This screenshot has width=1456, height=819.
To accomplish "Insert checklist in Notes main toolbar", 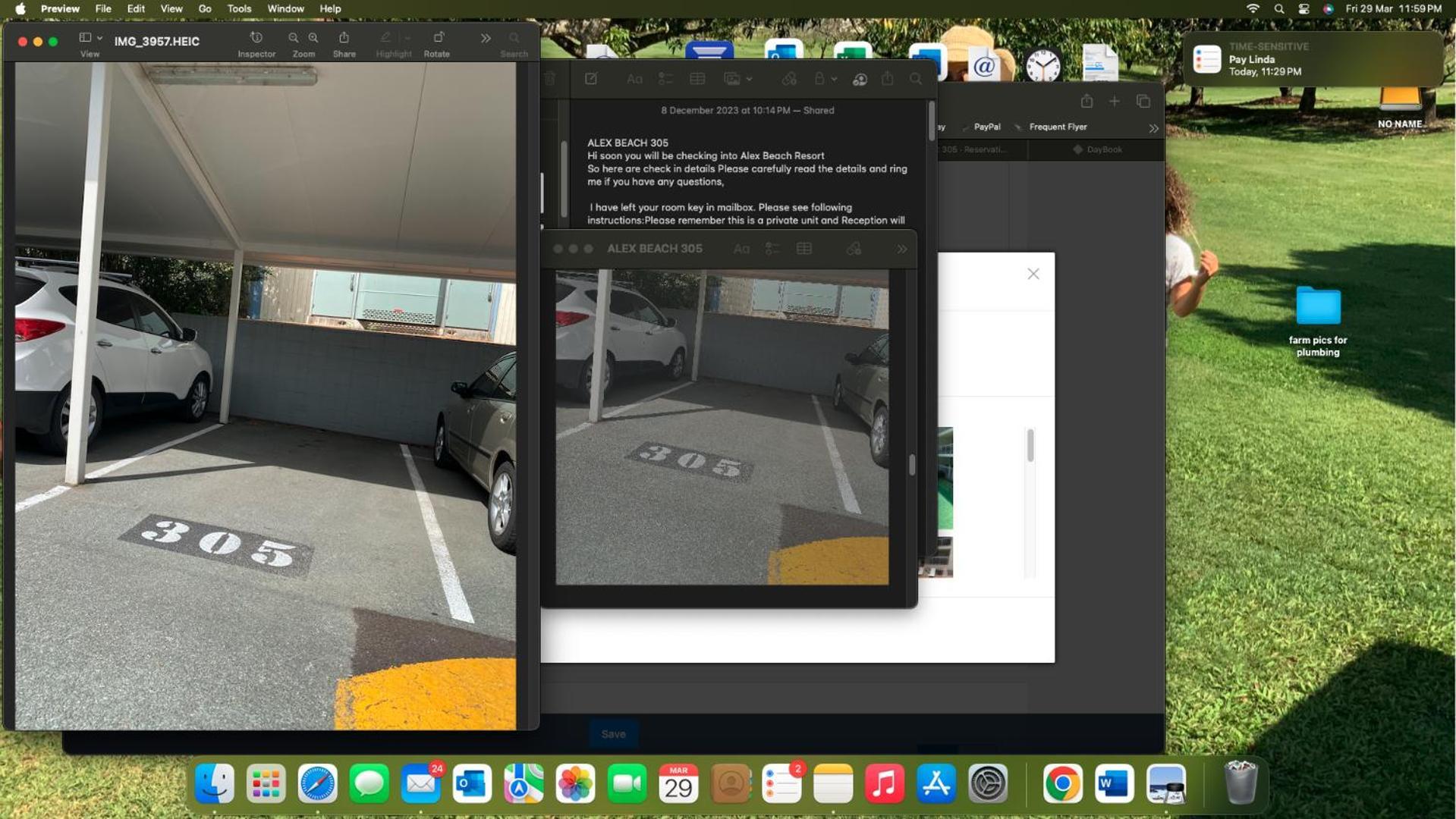I will 665,79.
